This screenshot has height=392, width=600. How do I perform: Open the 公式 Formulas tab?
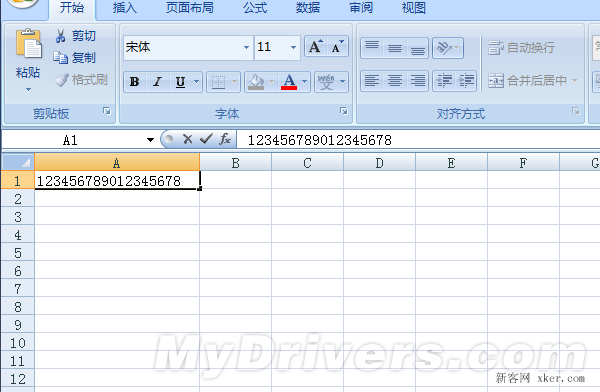point(255,8)
